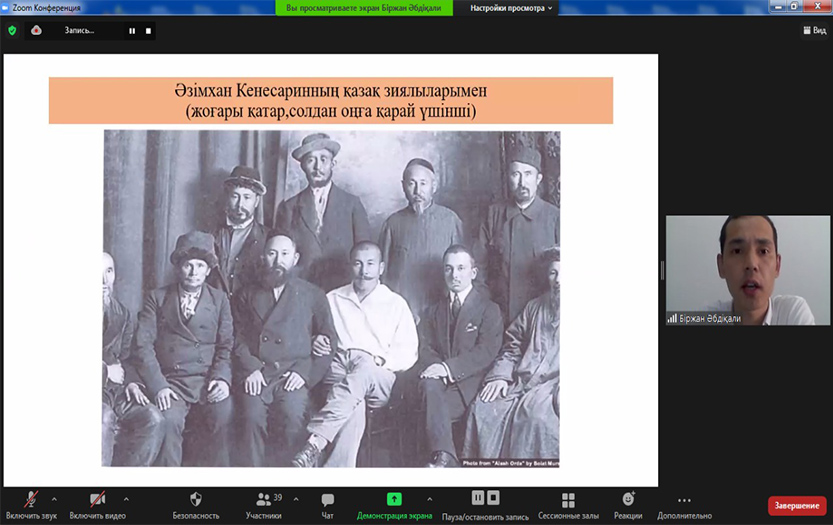833x525 pixels.
Task: Select Біржан Әбдіқали video thumbnail
Action: 748,270
